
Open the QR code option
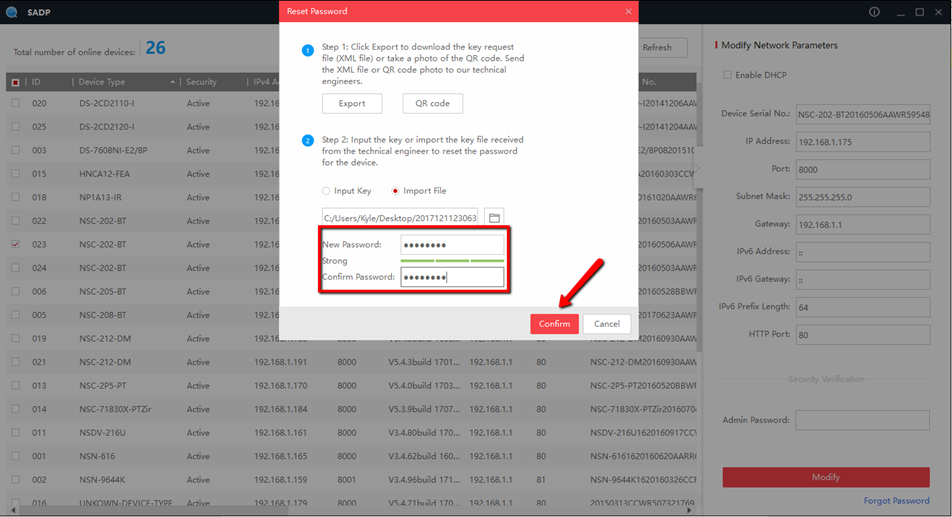click(432, 103)
